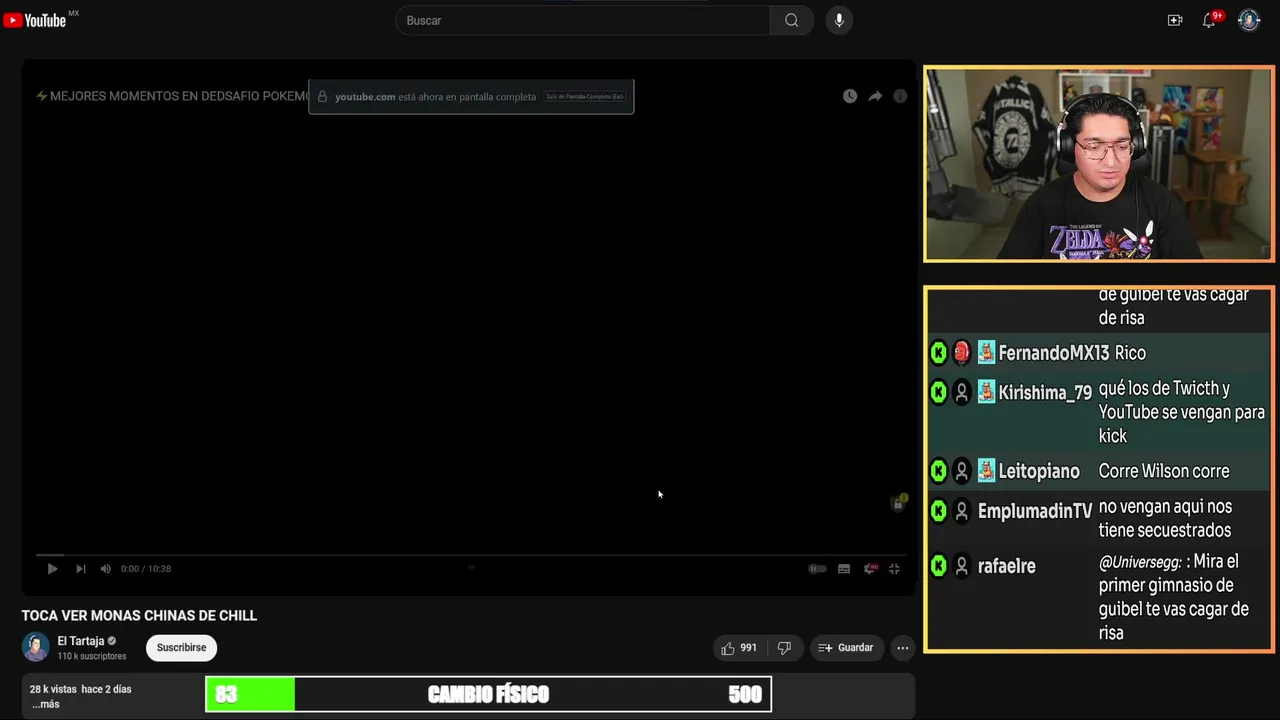Screen dimensions: 1280x720
Task: Open the account avatar menu
Action: pyautogui.click(x=1249, y=20)
